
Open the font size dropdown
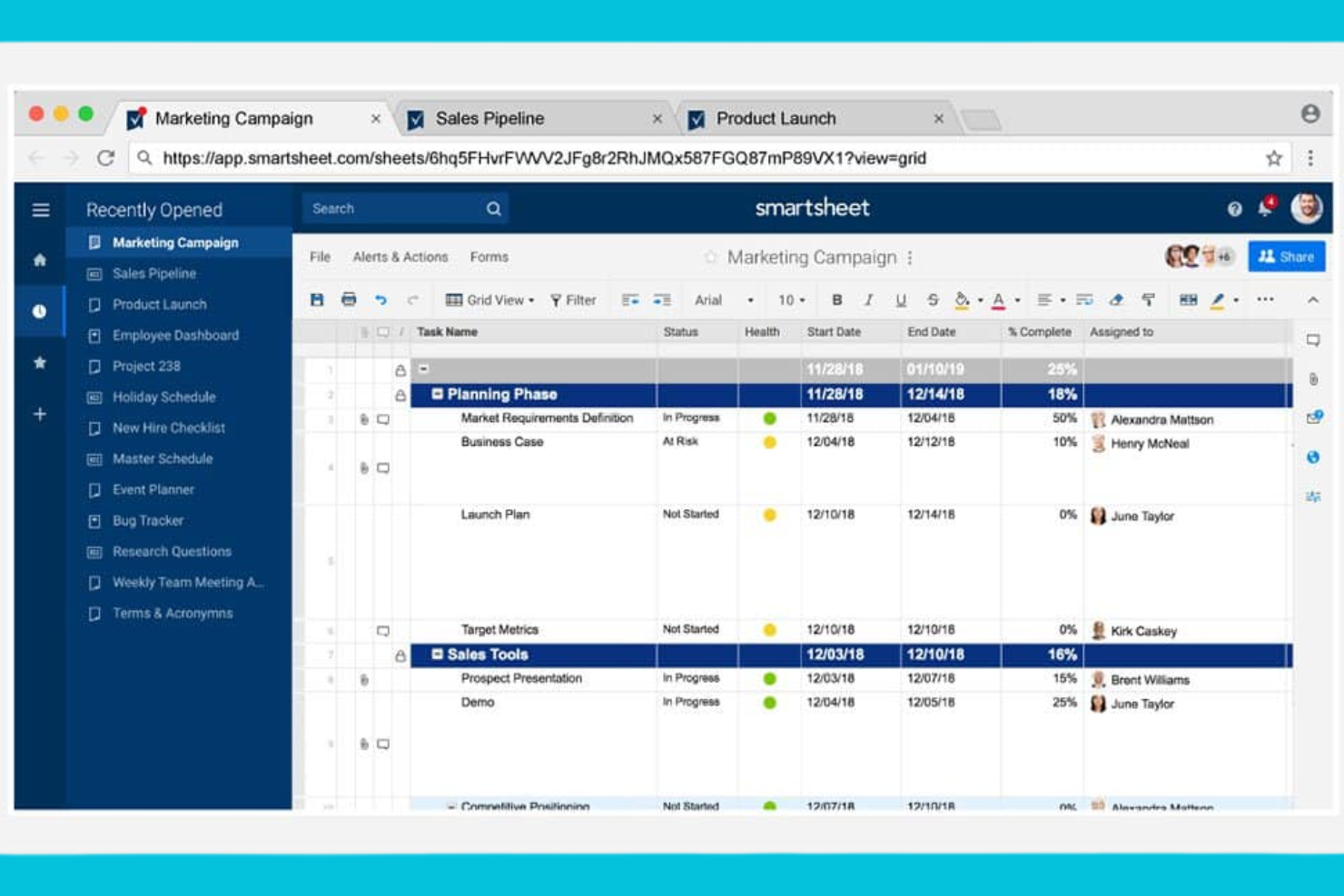[789, 299]
